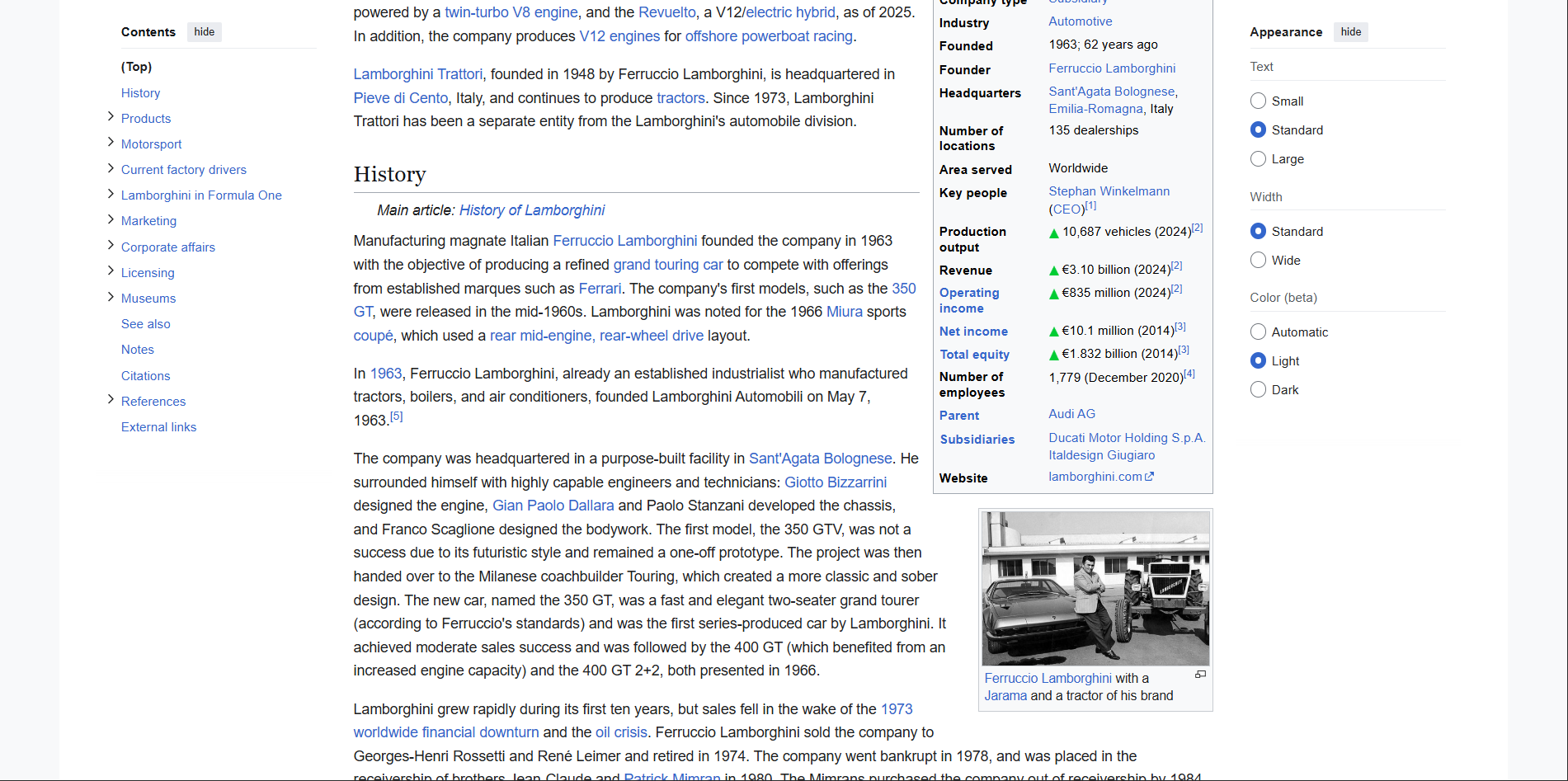The height and width of the screenshot is (781, 1568).
Task: Open the Giotto Bizzarrini link
Action: click(x=836, y=482)
